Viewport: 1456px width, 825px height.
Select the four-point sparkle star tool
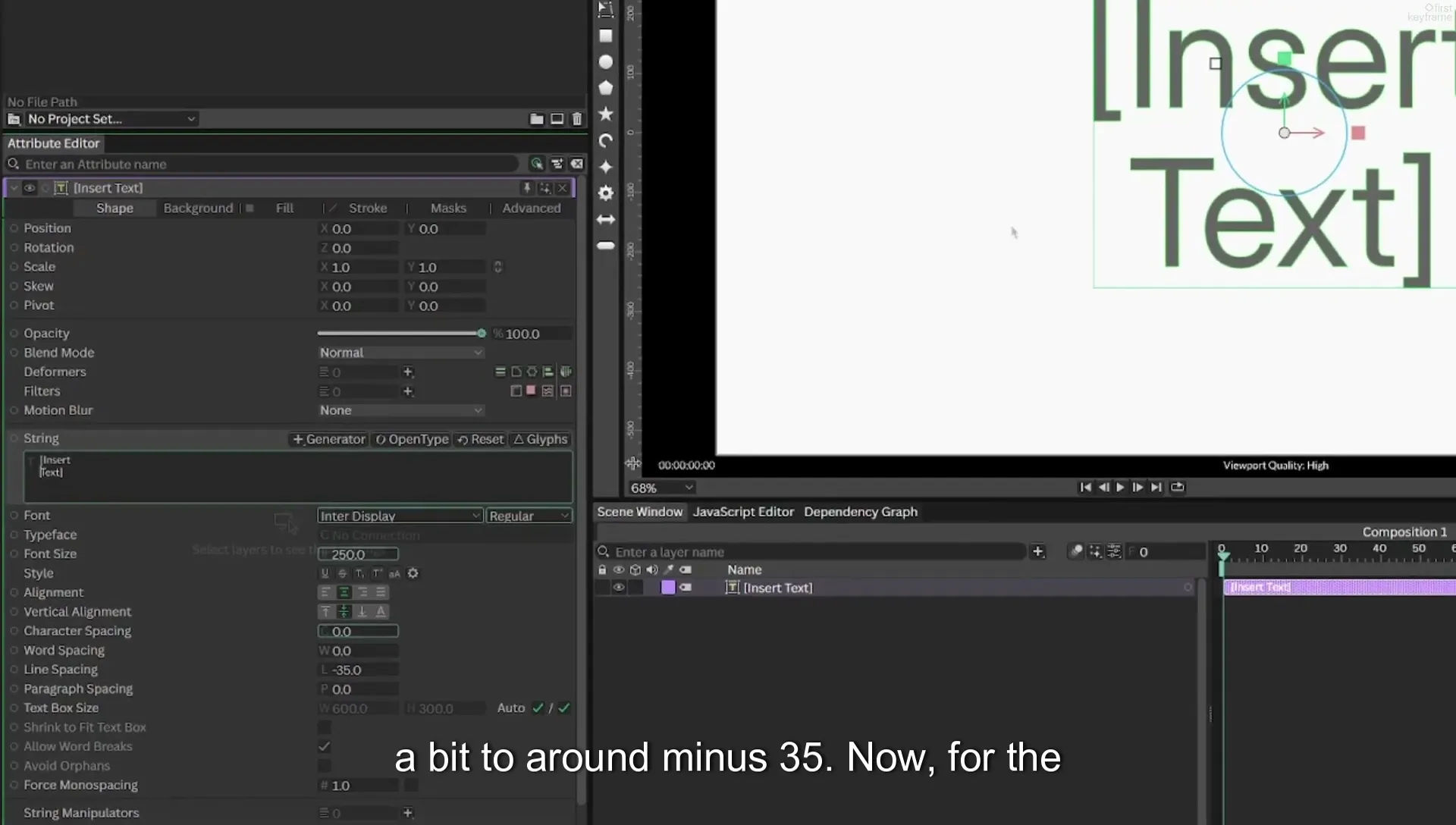click(605, 167)
